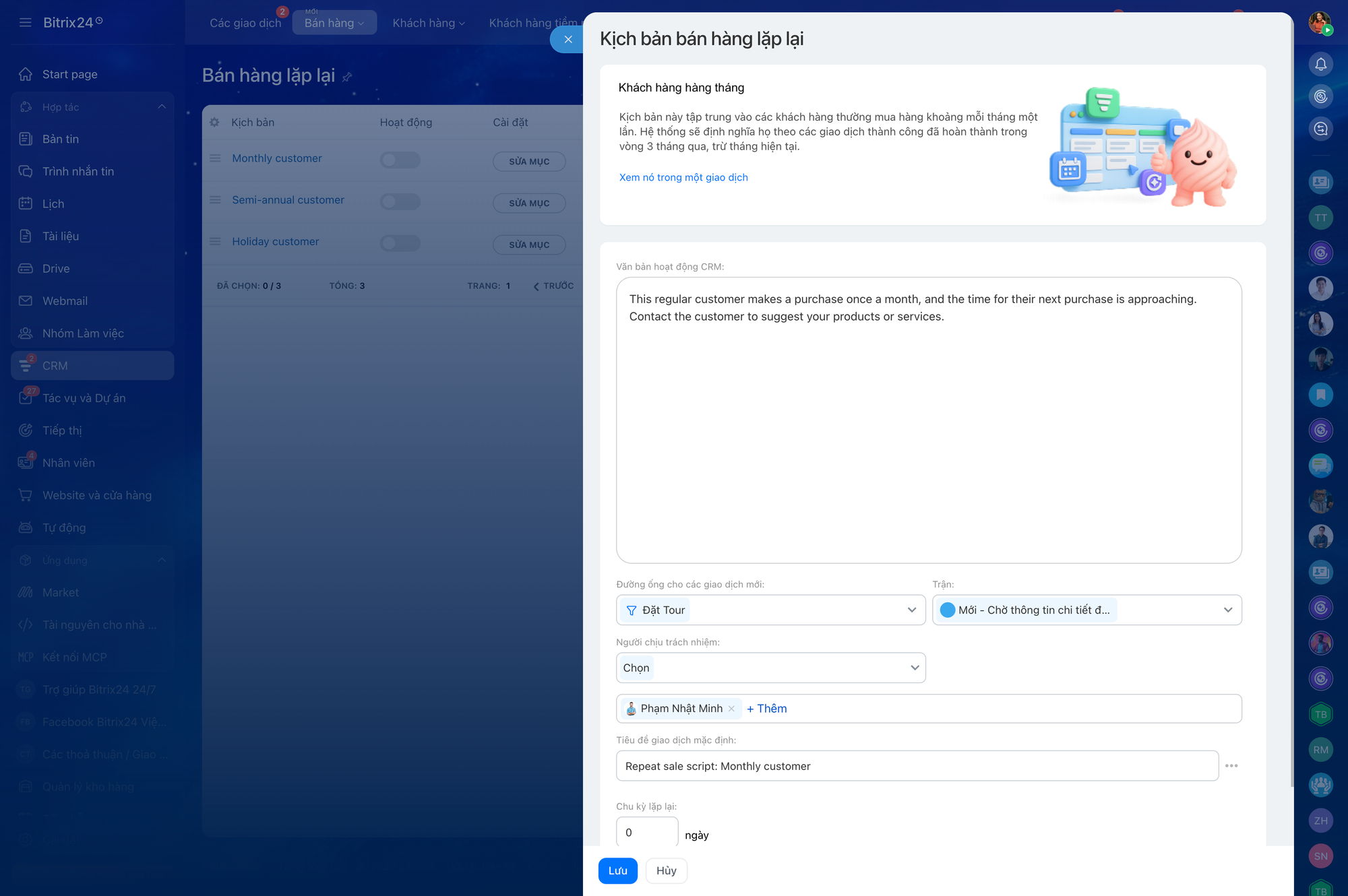1348x896 pixels.
Task: Open the Trận stage dropdown
Action: coord(1086,610)
